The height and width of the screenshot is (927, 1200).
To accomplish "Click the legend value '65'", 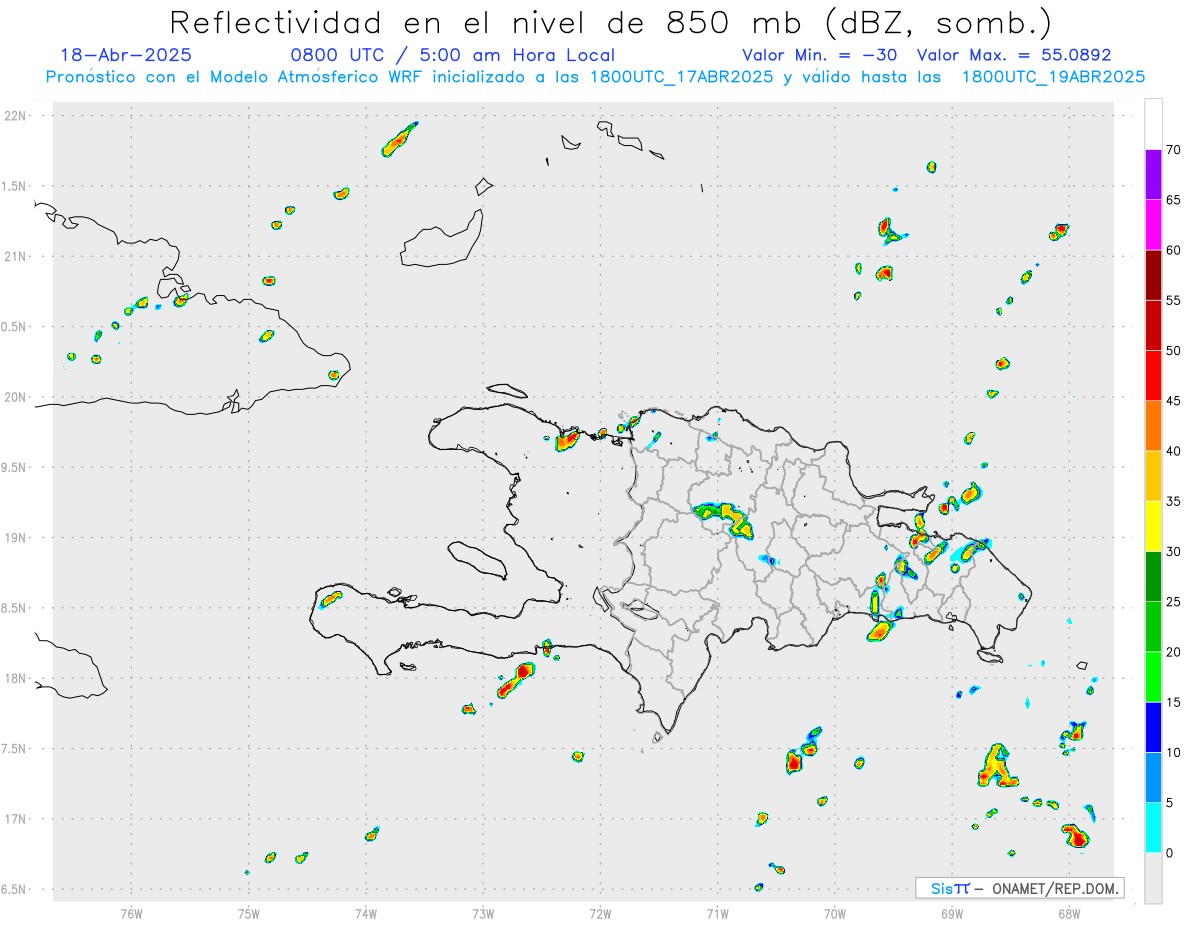I will (1174, 200).
